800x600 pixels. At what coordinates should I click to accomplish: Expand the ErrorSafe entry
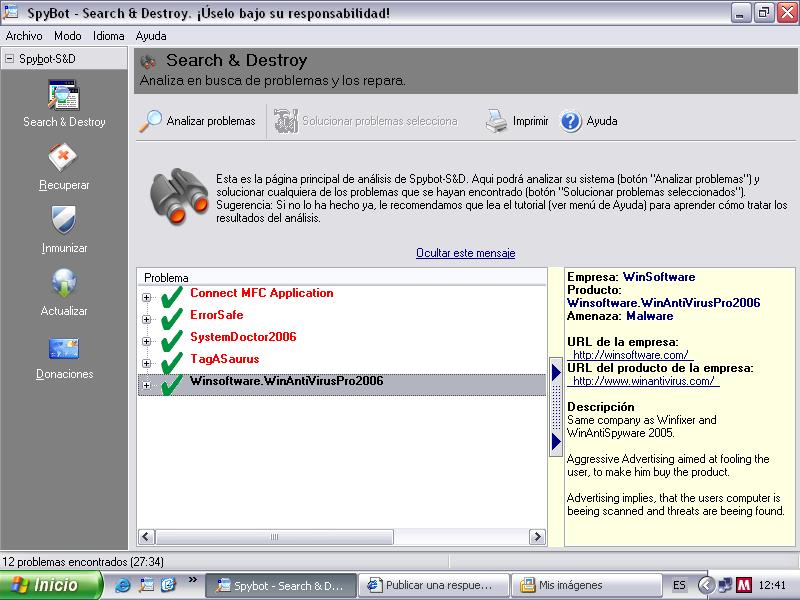147,319
